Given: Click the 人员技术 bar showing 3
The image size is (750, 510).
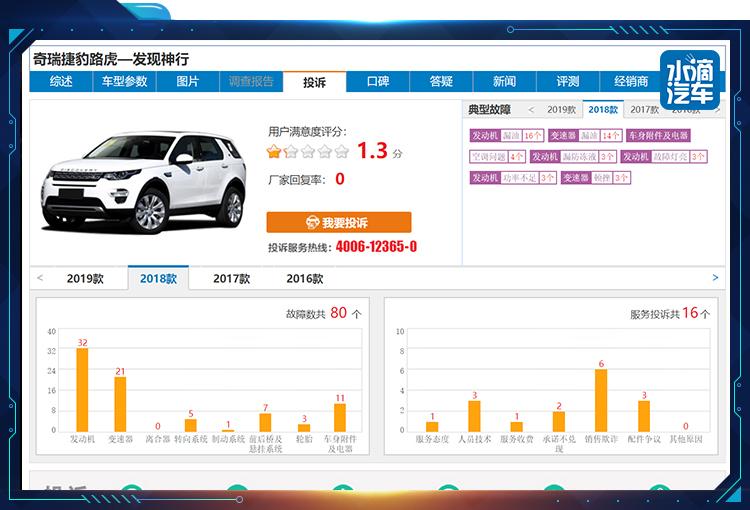Looking at the screenshot, I should [x=474, y=416].
